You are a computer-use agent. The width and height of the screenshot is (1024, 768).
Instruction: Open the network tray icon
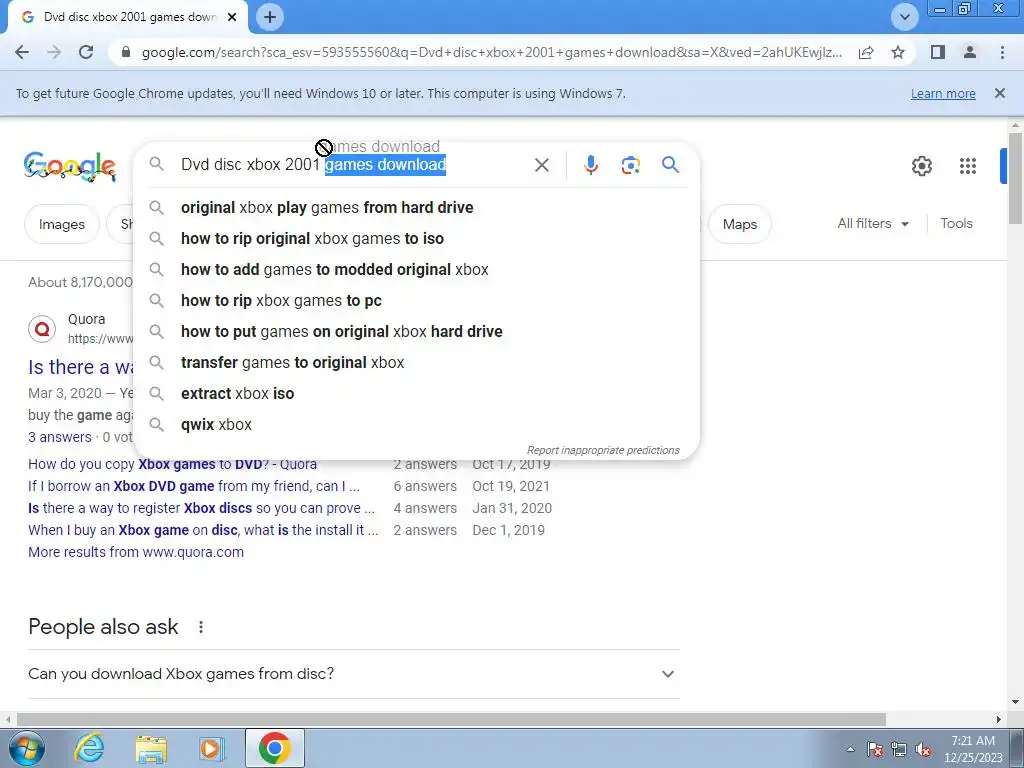[x=899, y=749]
